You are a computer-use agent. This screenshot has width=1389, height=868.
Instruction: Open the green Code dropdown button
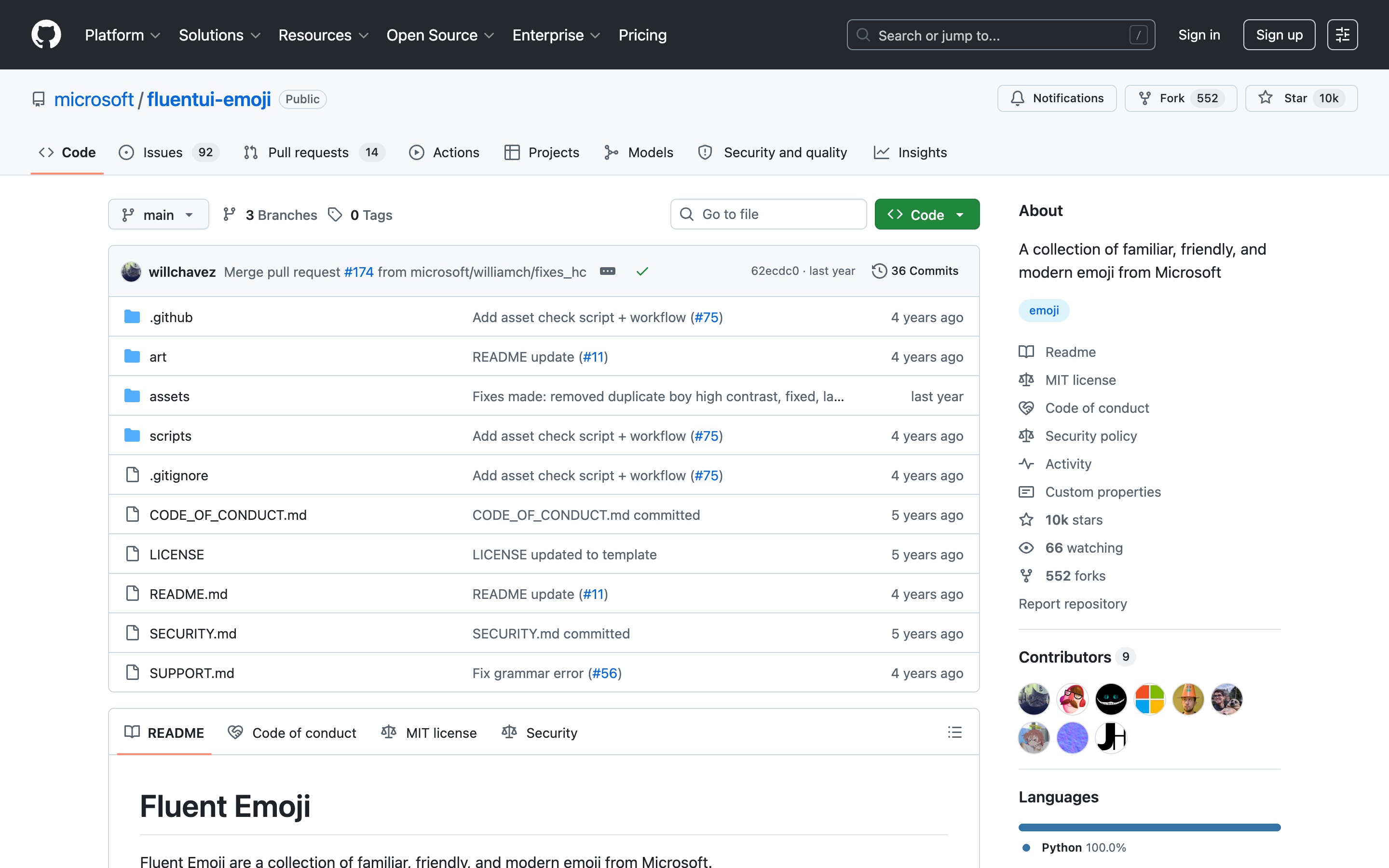pos(926,214)
